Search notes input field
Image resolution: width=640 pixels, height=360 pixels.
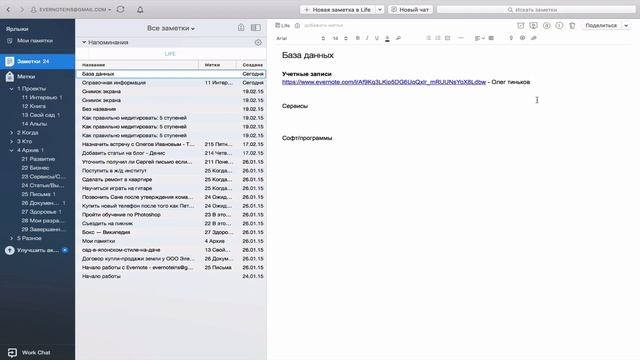point(536,9)
